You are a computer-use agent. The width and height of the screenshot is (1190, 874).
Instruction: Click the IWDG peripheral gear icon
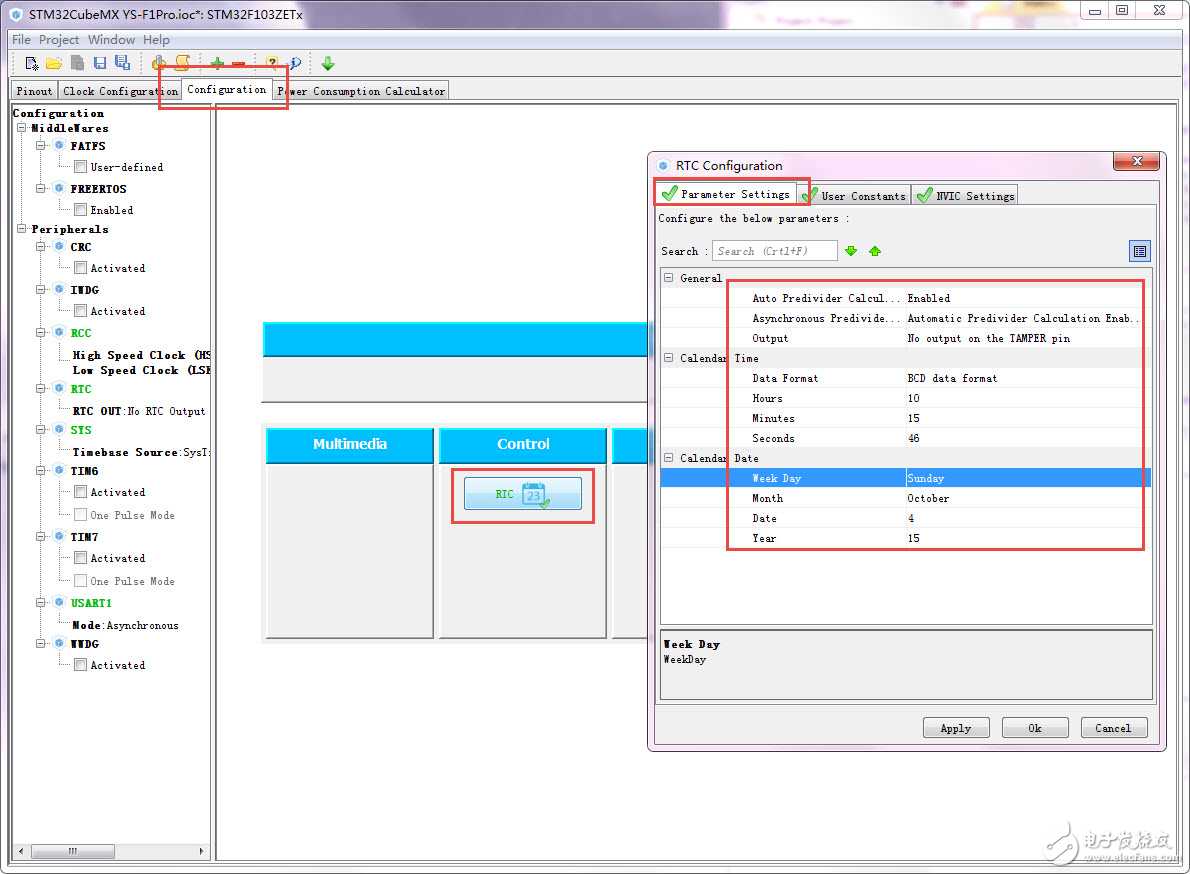(x=59, y=289)
